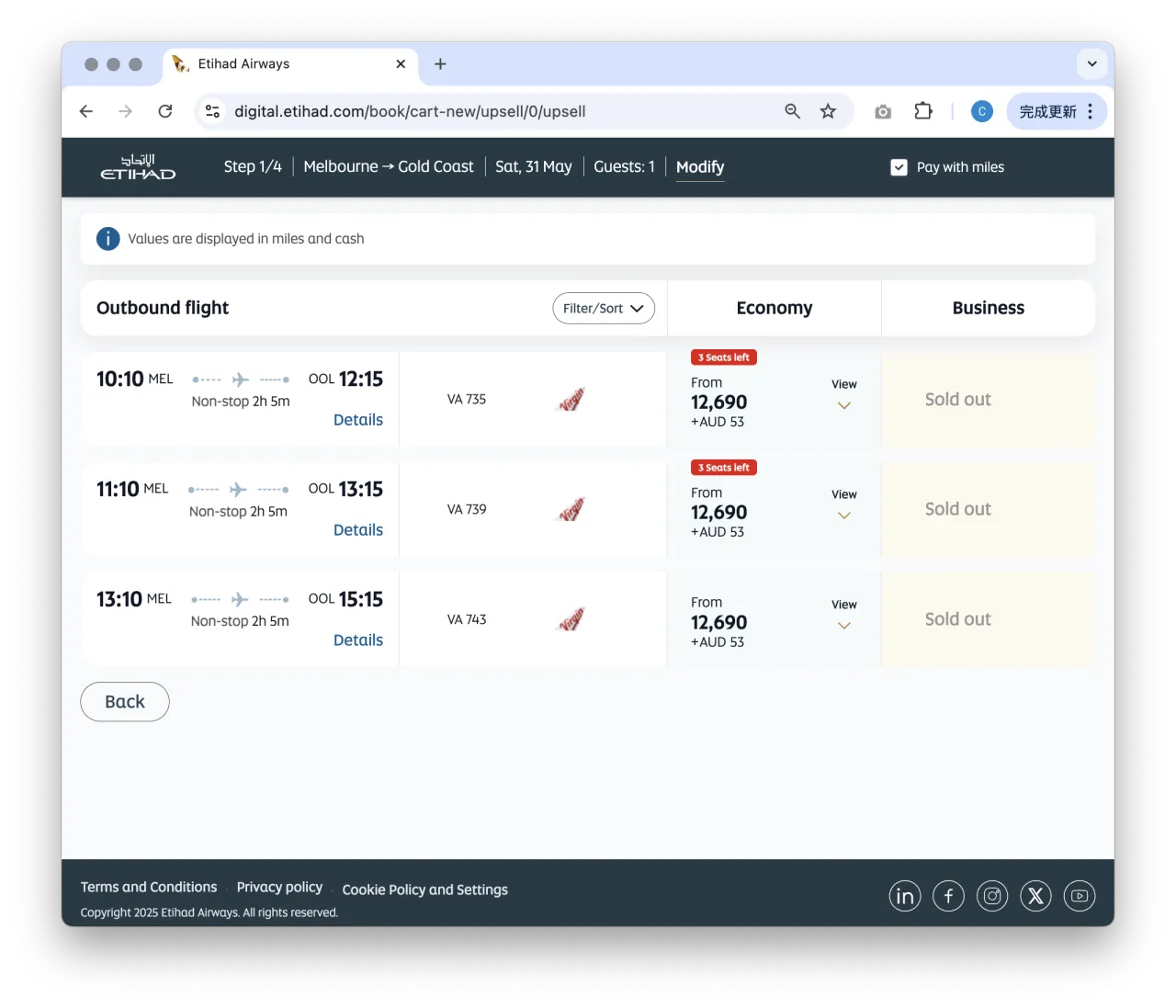Bookmark page with the star icon
Viewport: 1176px width, 1008px height.
(828, 111)
